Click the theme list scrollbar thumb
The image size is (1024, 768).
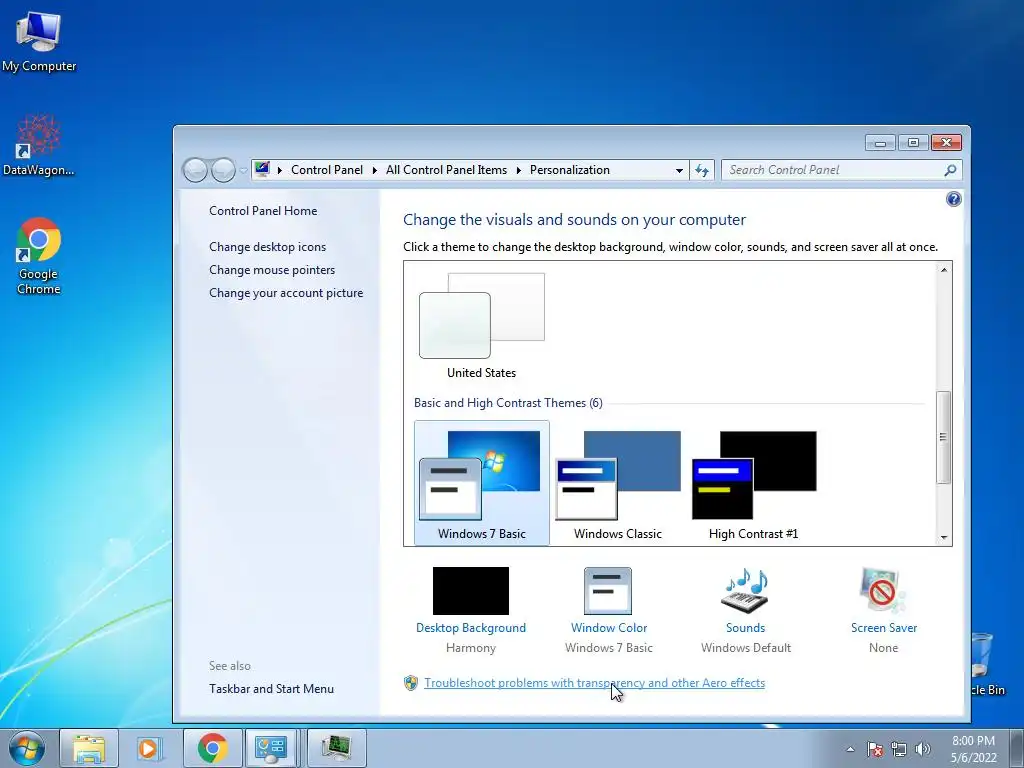pos(944,437)
